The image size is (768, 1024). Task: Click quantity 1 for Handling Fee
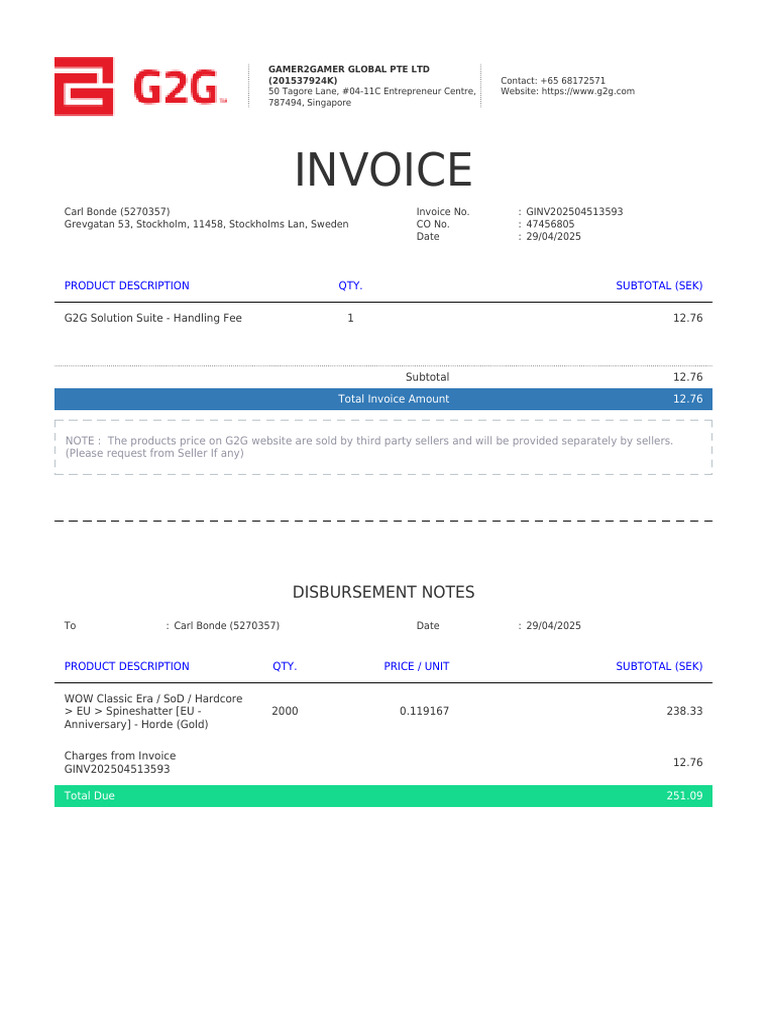350,318
